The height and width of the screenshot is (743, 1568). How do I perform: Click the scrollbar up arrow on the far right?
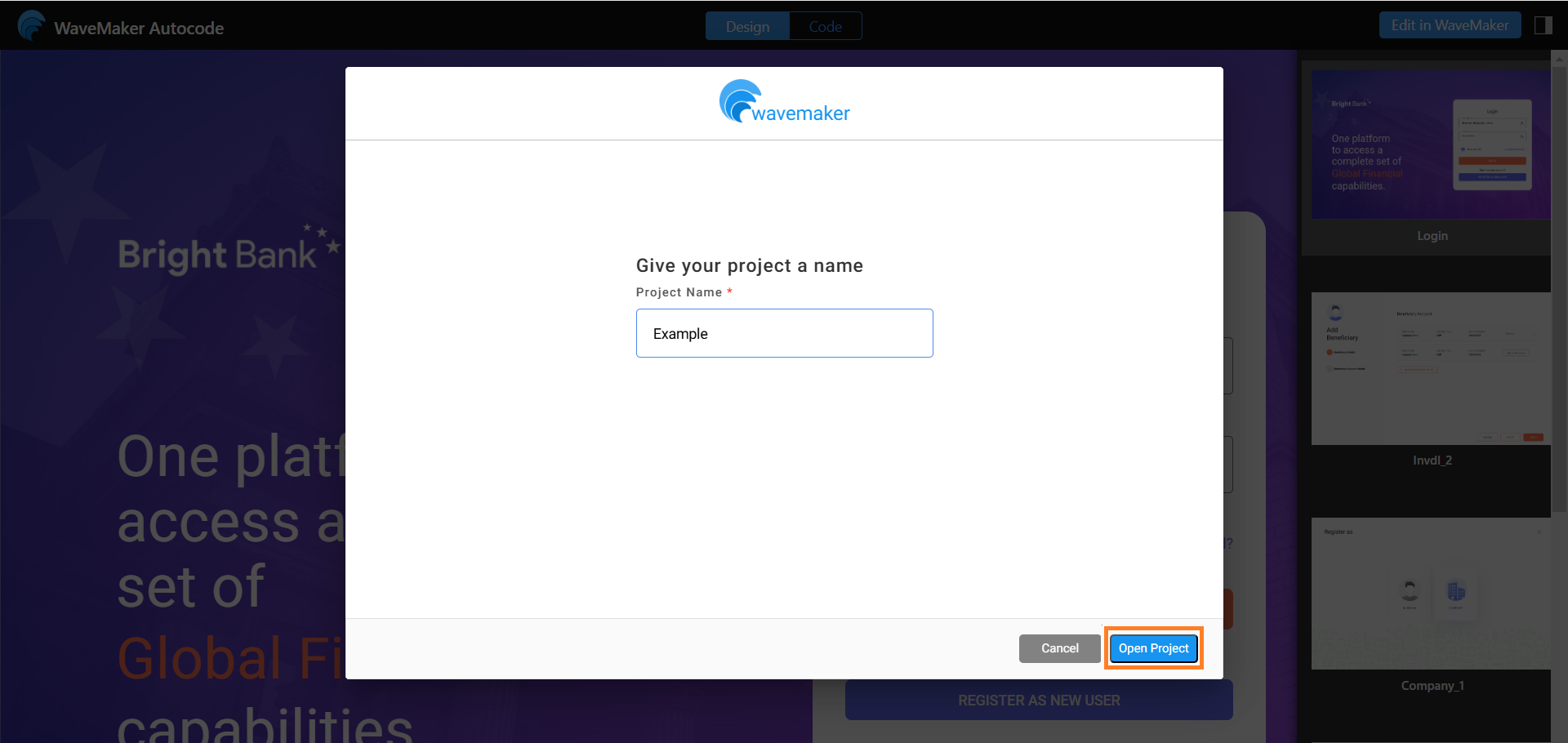coord(1561,58)
